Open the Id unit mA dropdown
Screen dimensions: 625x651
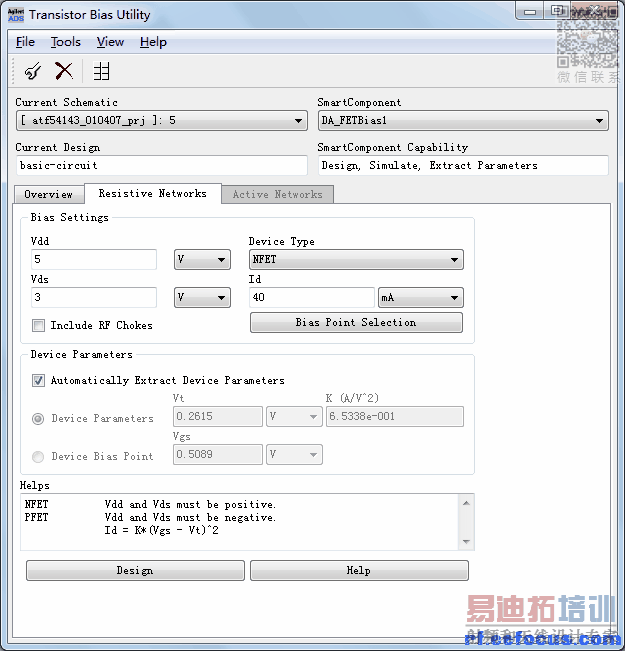point(421,297)
